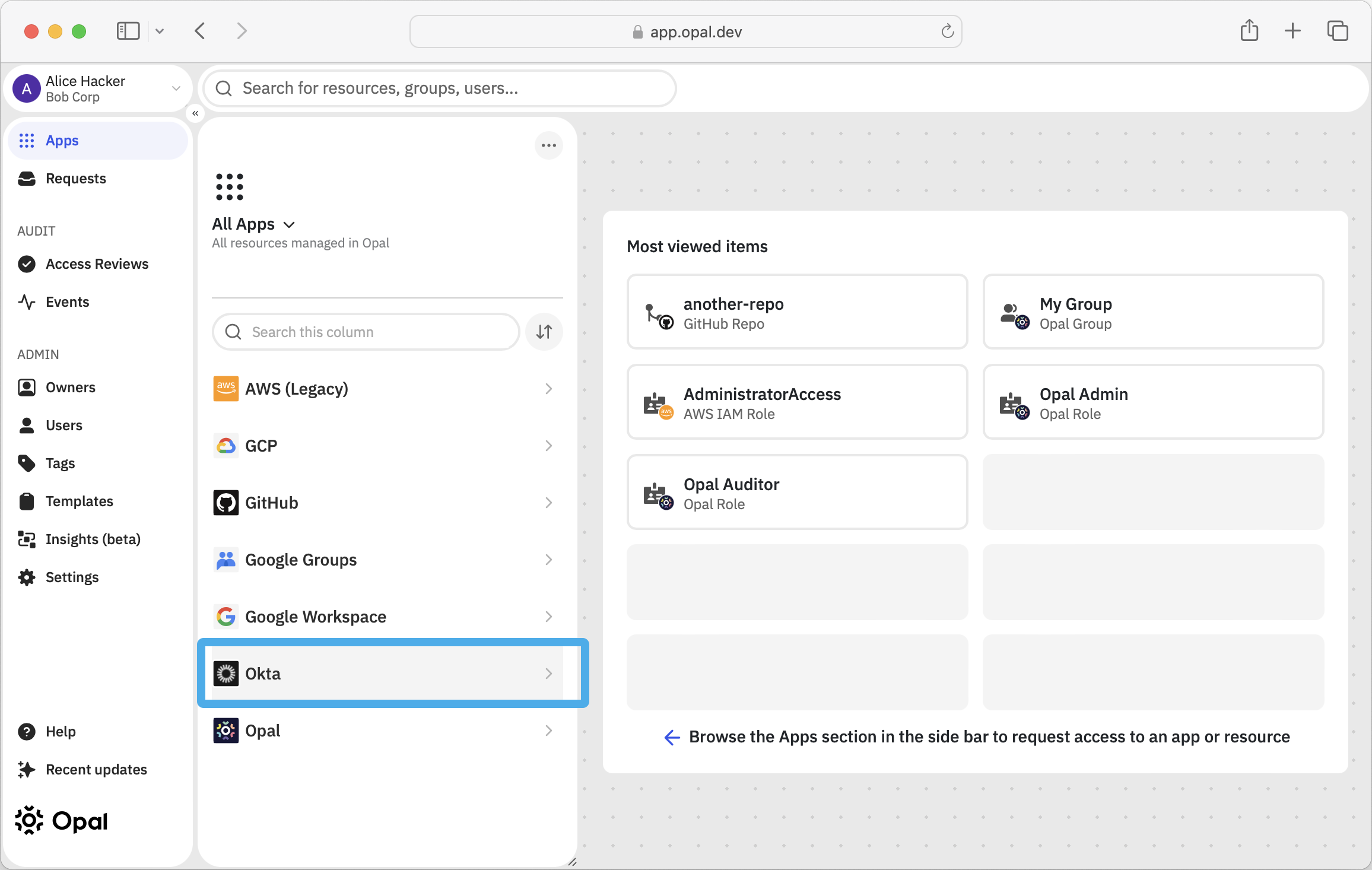This screenshot has height=870, width=1372.
Task: Click the AWS (Legacy) app icon
Action: click(226, 389)
